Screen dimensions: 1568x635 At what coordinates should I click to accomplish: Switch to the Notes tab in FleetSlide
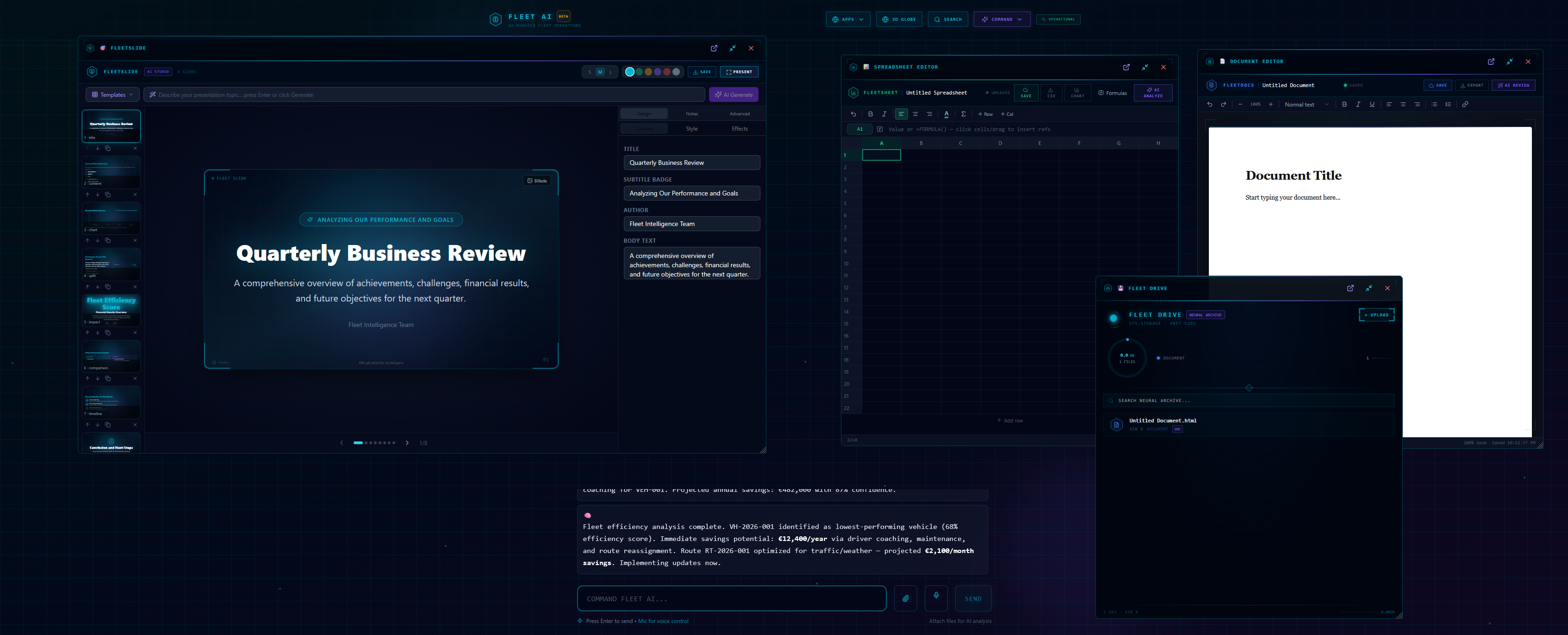point(691,114)
